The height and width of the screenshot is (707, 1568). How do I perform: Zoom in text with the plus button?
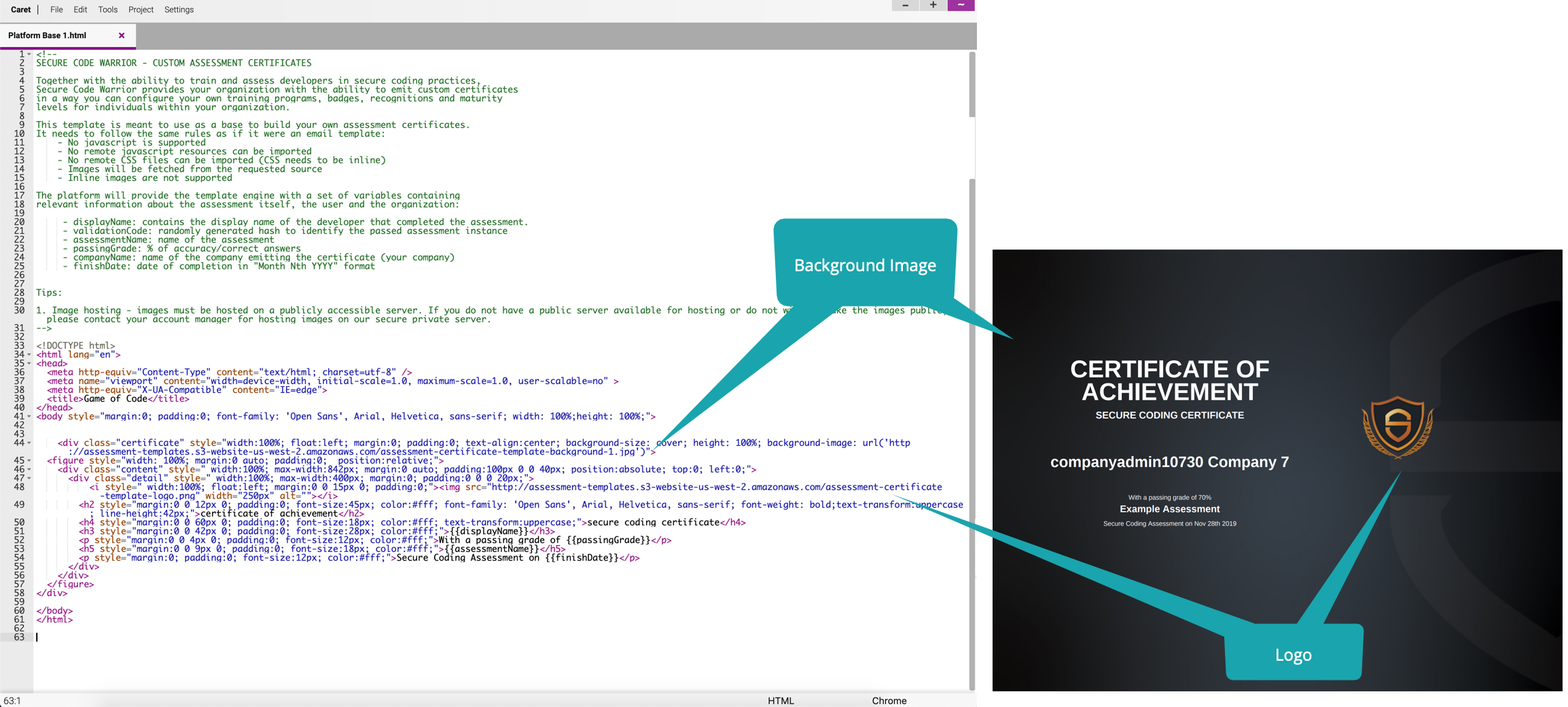click(933, 5)
